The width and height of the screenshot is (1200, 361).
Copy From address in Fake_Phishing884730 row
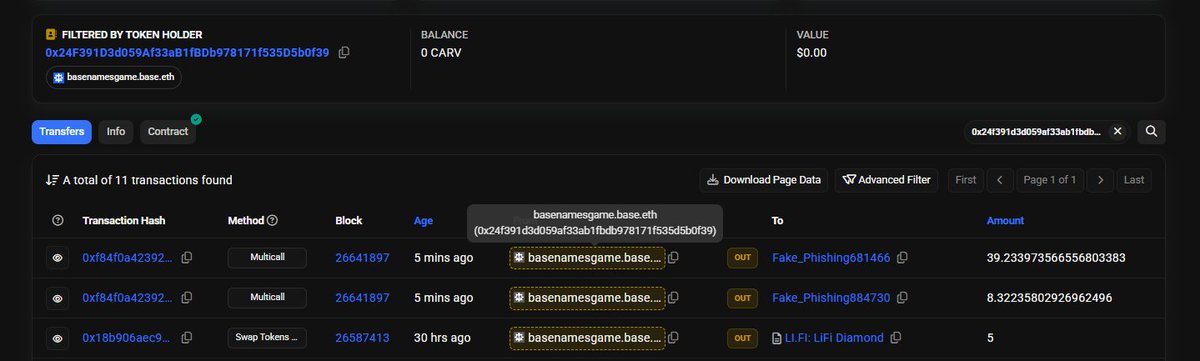[x=673, y=298]
